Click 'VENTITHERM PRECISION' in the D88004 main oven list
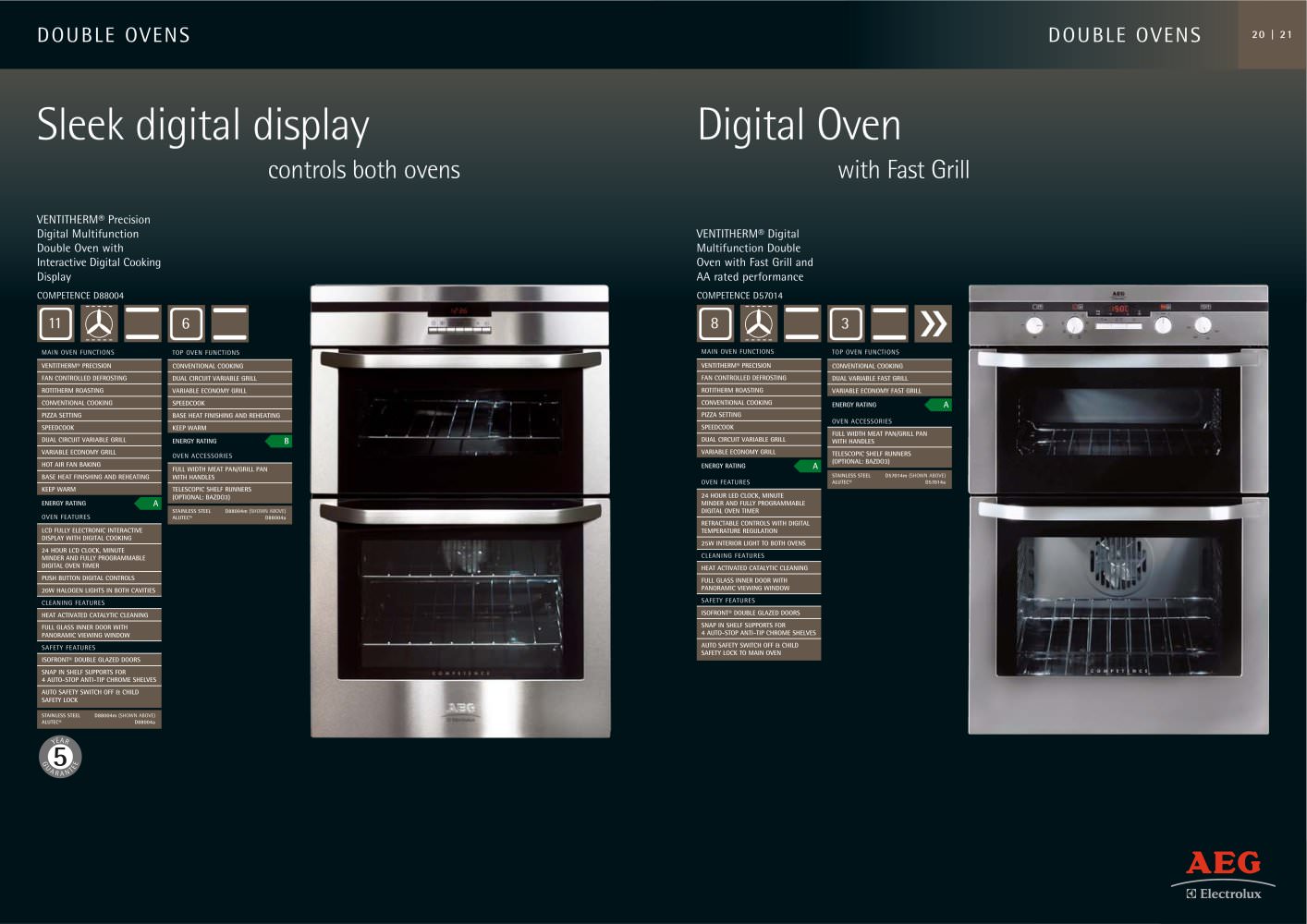The height and width of the screenshot is (924, 1307). click(x=99, y=366)
